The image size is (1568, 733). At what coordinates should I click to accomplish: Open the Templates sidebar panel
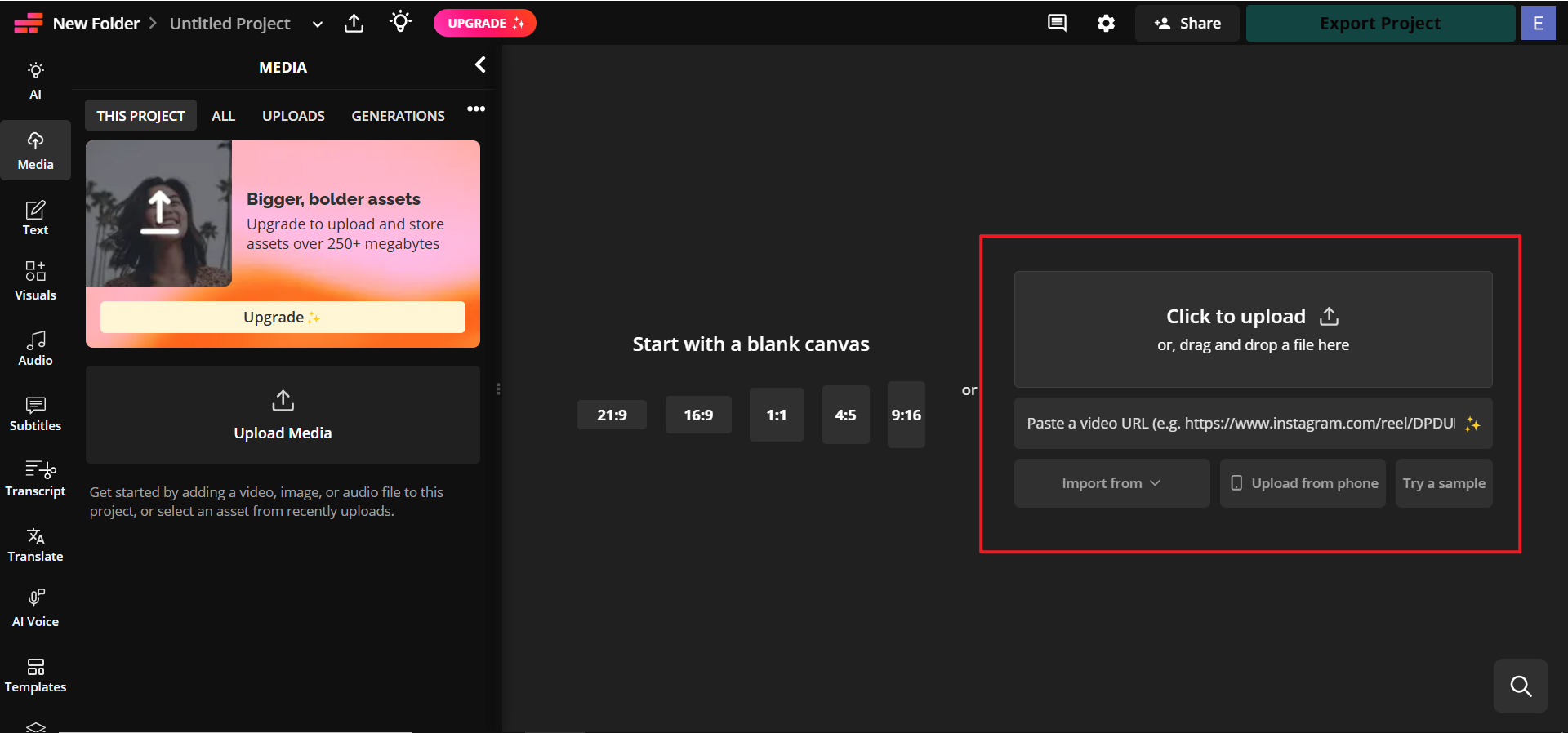[x=35, y=675]
